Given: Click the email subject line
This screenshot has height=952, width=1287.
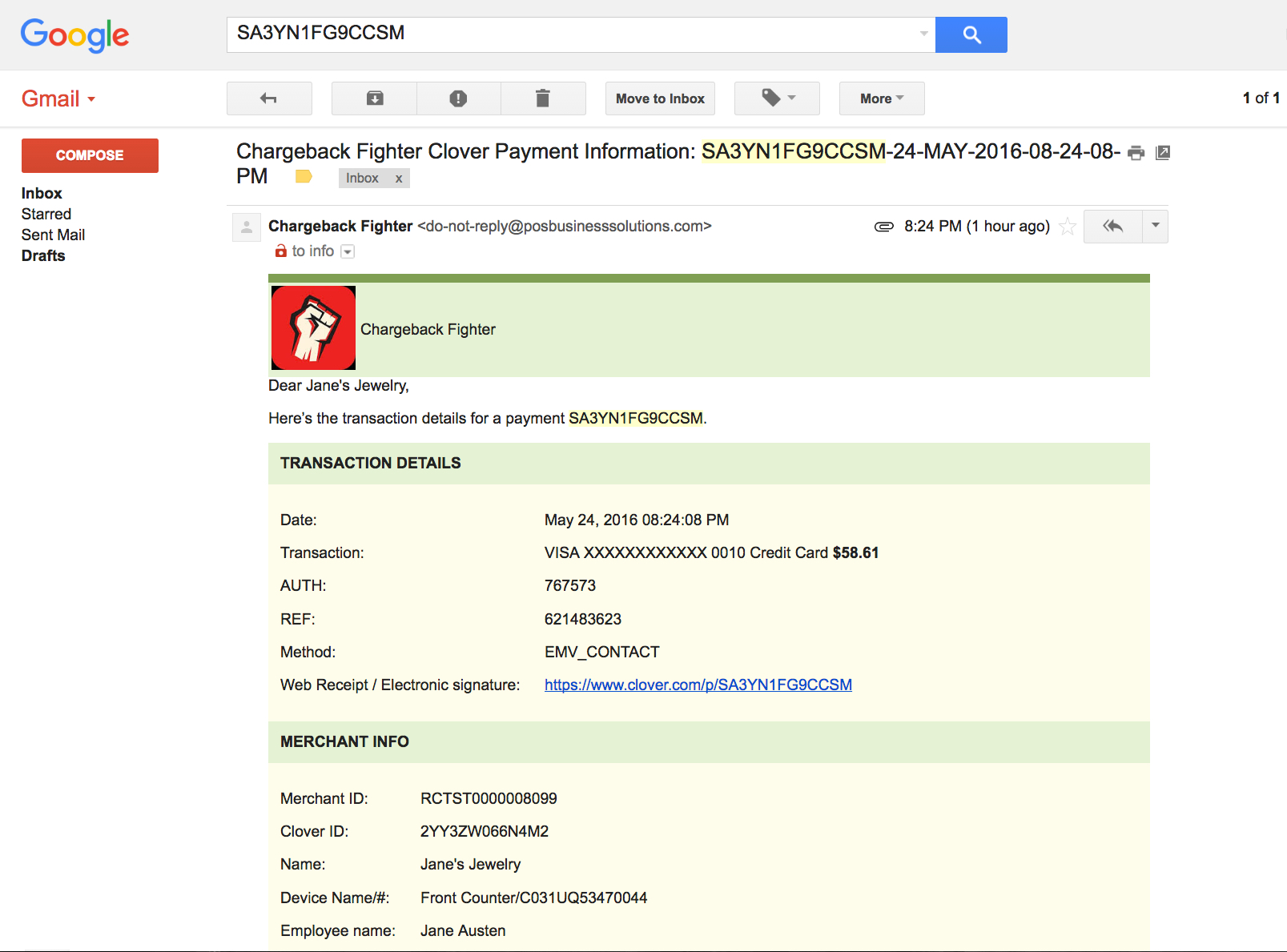Looking at the screenshot, I should [678, 163].
